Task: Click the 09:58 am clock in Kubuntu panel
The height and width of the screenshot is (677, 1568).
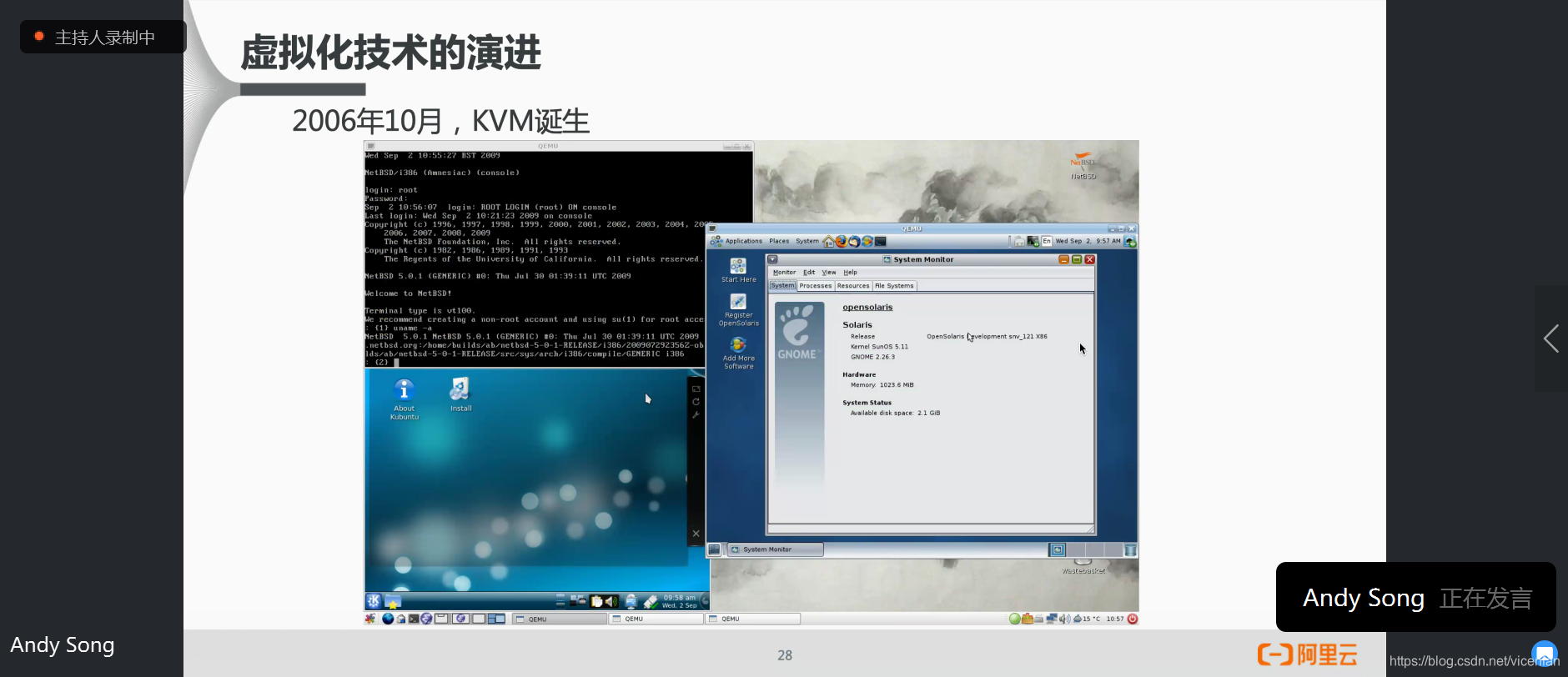Action: pos(679,601)
